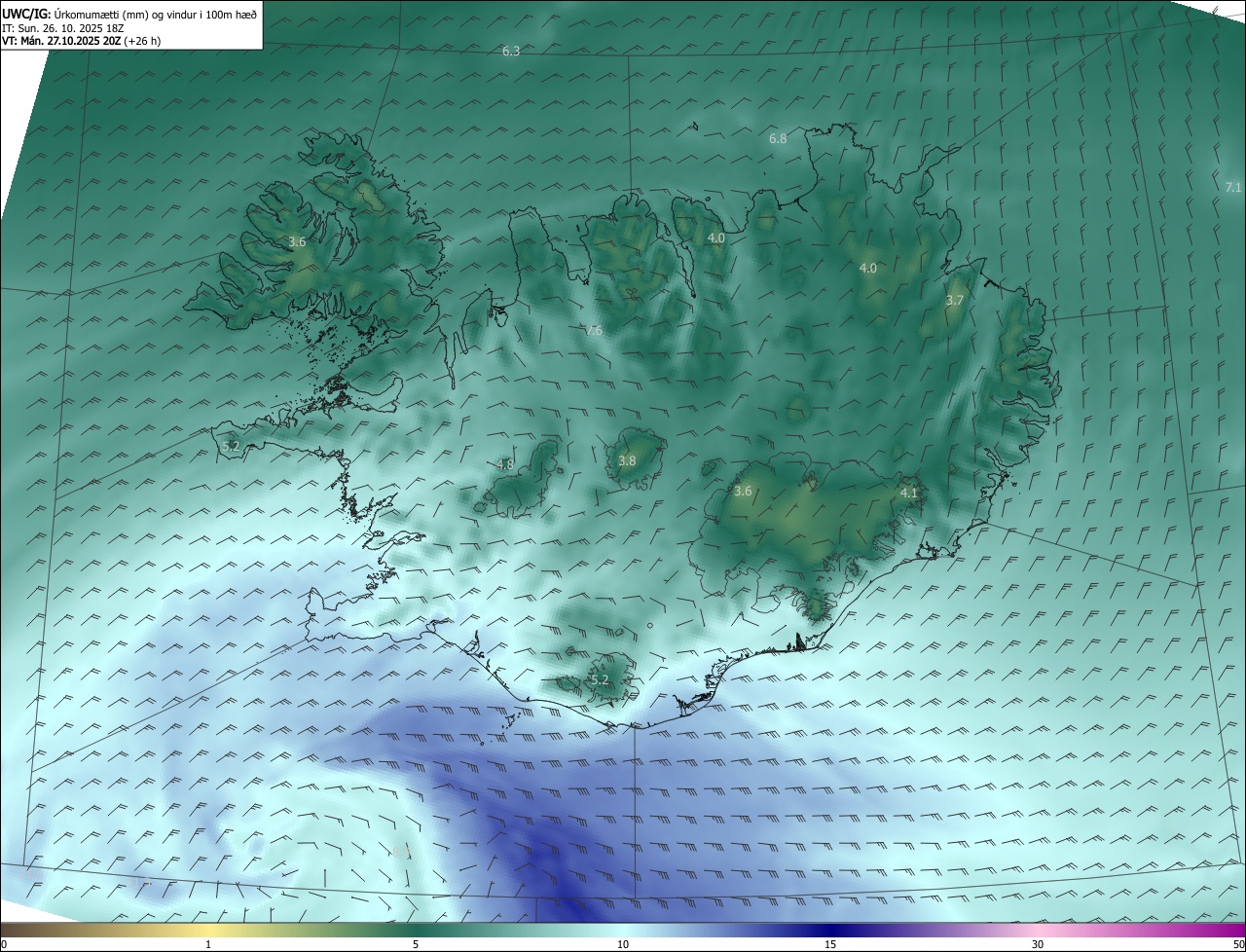
Task: Click the 6.3 value label at map top
Action: tap(511, 52)
